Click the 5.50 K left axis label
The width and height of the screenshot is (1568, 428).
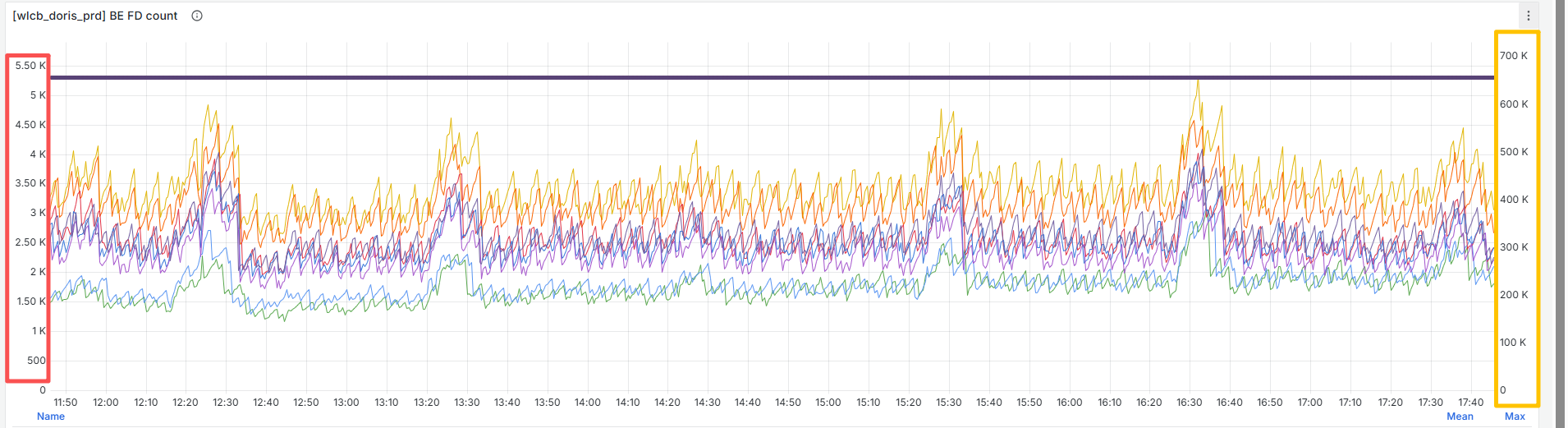[x=30, y=66]
